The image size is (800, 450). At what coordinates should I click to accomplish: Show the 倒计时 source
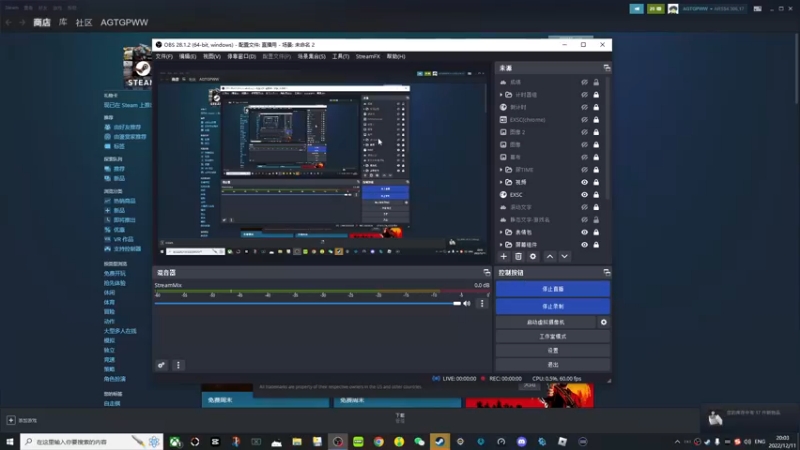[x=584, y=107]
